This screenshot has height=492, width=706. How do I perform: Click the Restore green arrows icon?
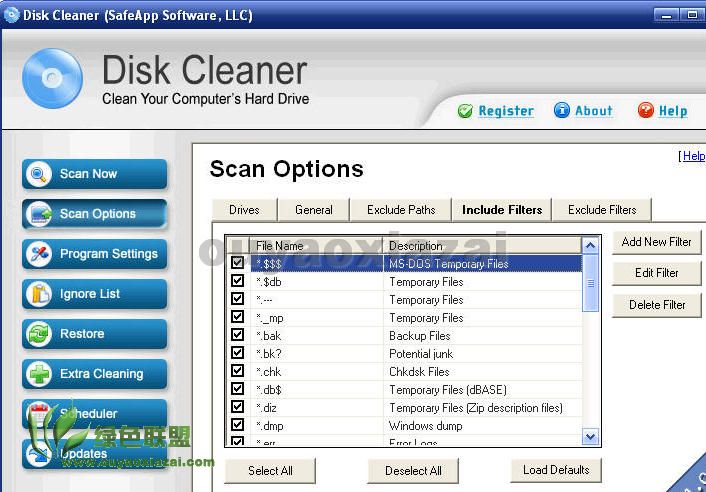pos(39,334)
